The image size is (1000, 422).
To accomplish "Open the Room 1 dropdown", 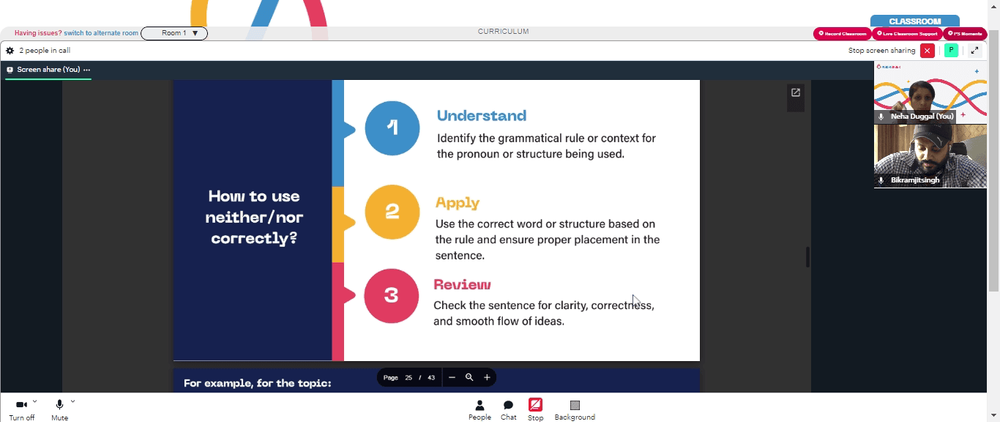I will [174, 33].
